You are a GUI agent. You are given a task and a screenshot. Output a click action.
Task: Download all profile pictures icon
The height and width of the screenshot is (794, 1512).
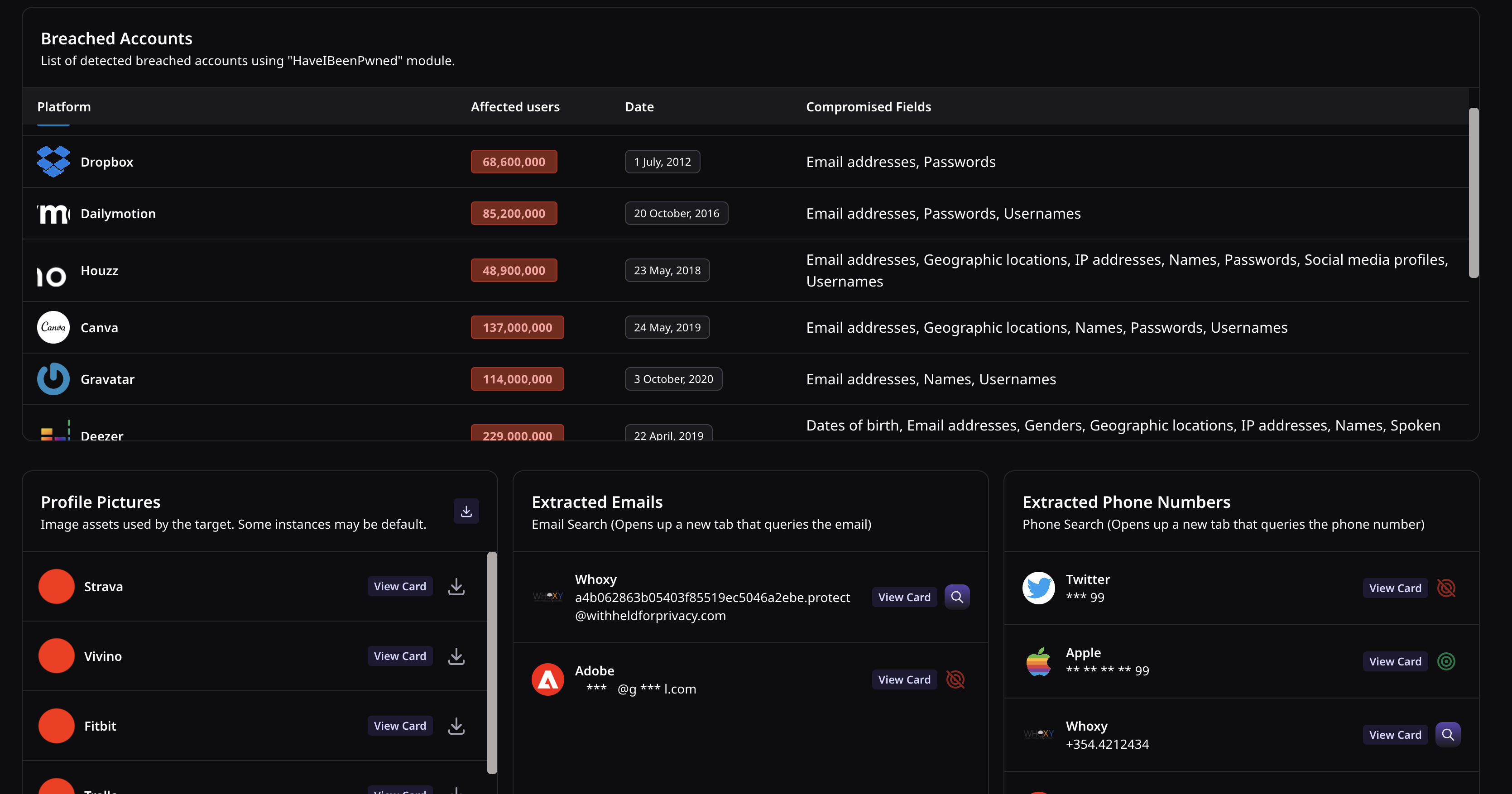[x=466, y=511]
